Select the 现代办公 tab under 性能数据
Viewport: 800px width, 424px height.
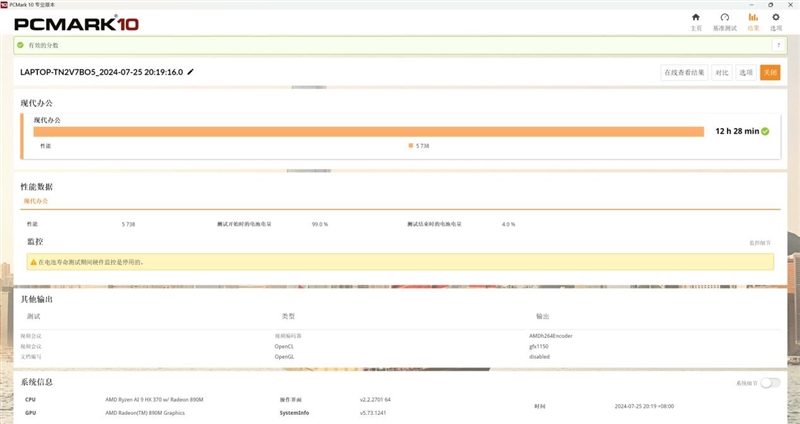[x=36, y=201]
